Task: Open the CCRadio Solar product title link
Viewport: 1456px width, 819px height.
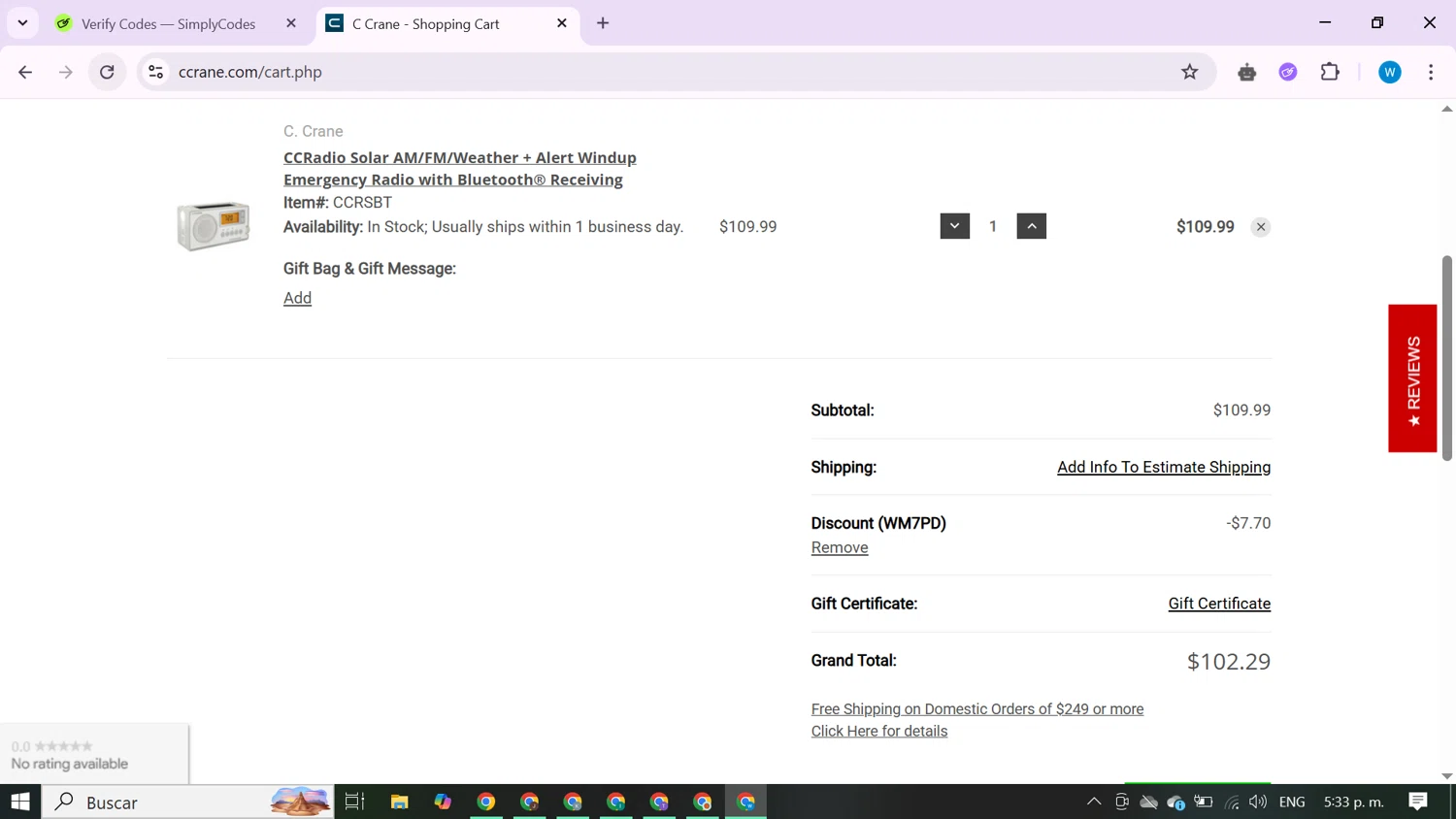Action: [460, 168]
